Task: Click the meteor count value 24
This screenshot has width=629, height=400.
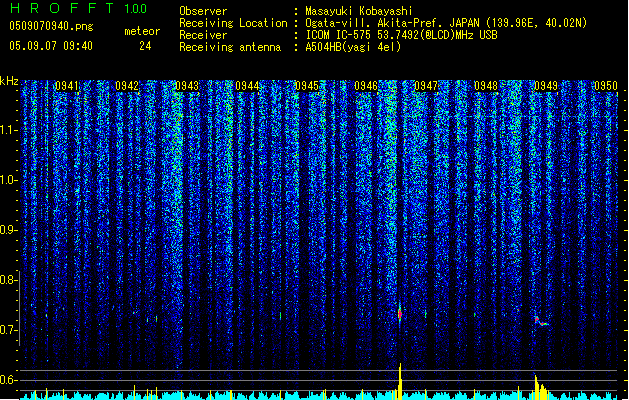Action: pos(145,46)
